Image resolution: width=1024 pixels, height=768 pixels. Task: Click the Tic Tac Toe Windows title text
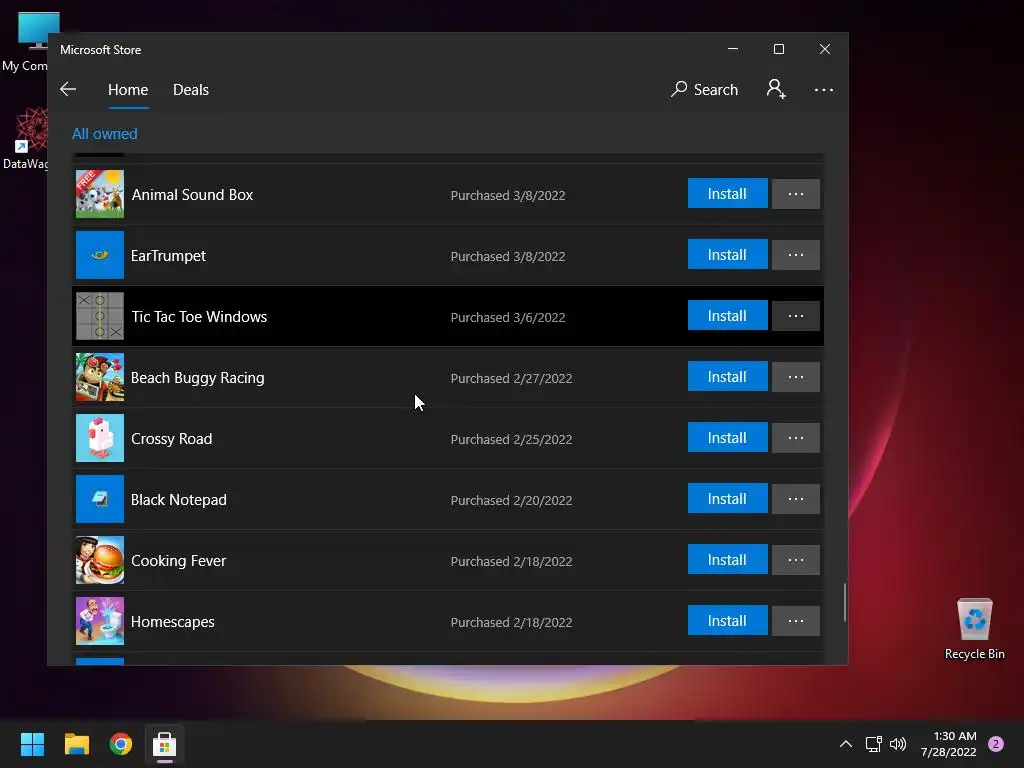[x=199, y=317]
